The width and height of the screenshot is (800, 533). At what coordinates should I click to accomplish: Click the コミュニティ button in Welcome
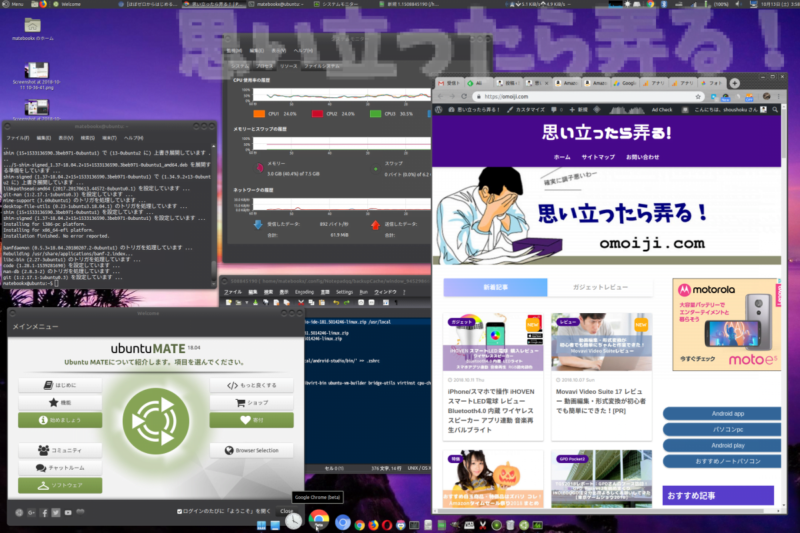click(60, 450)
